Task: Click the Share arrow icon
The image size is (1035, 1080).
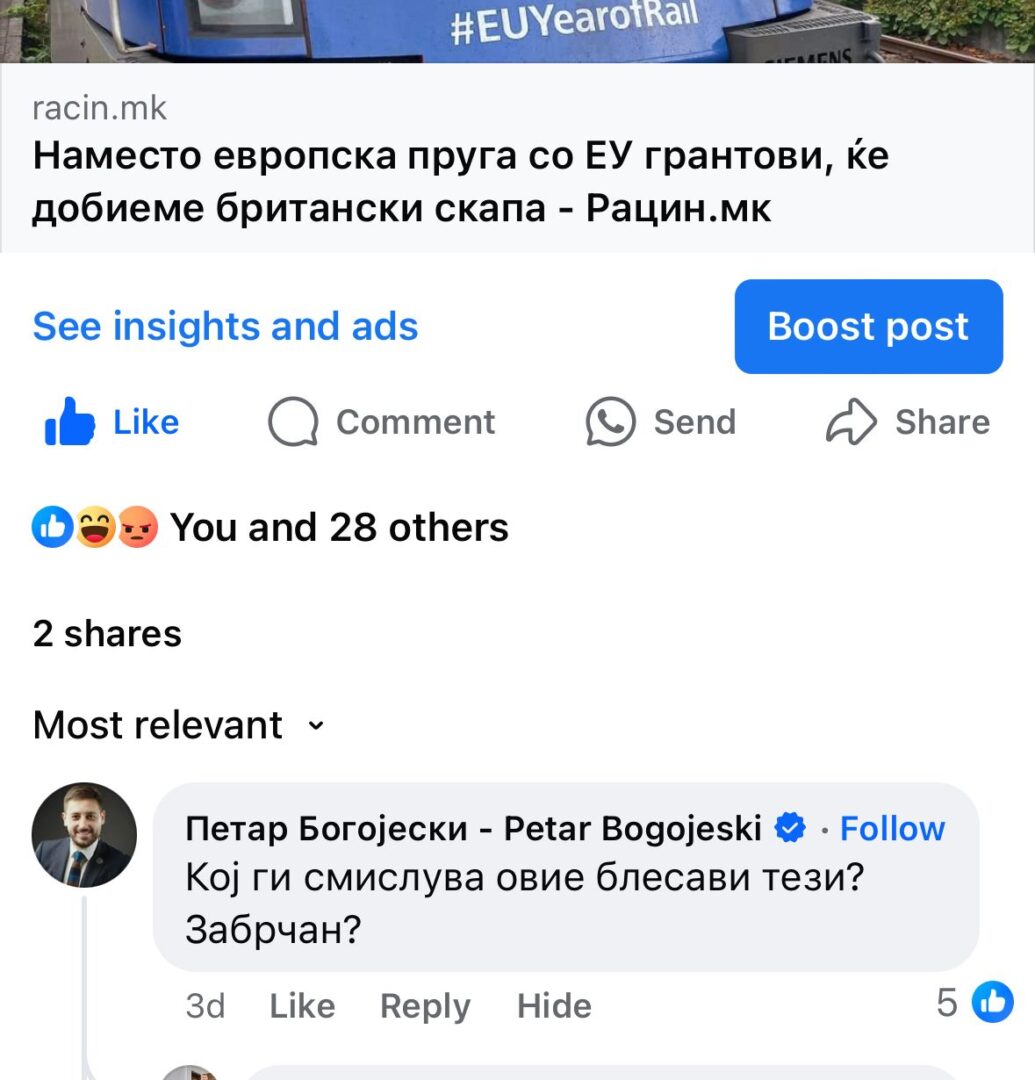Action: (851, 422)
